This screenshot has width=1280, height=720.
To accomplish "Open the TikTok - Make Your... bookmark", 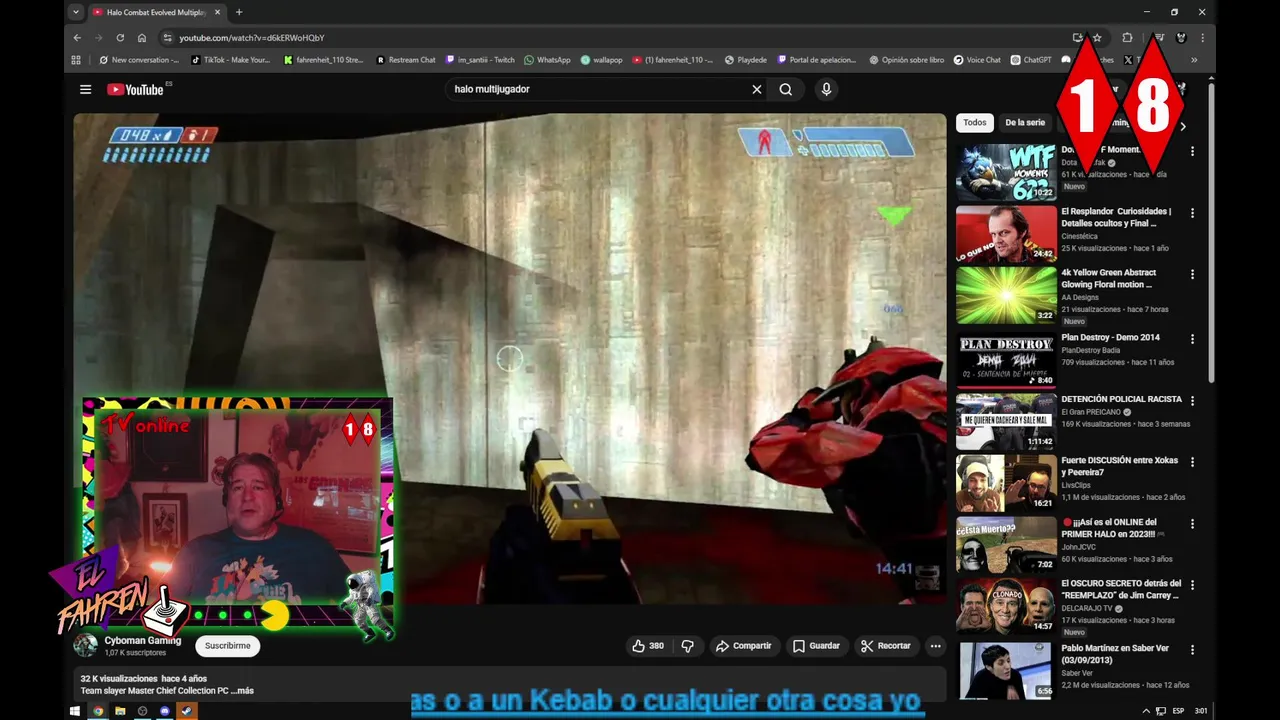I will [x=231, y=60].
